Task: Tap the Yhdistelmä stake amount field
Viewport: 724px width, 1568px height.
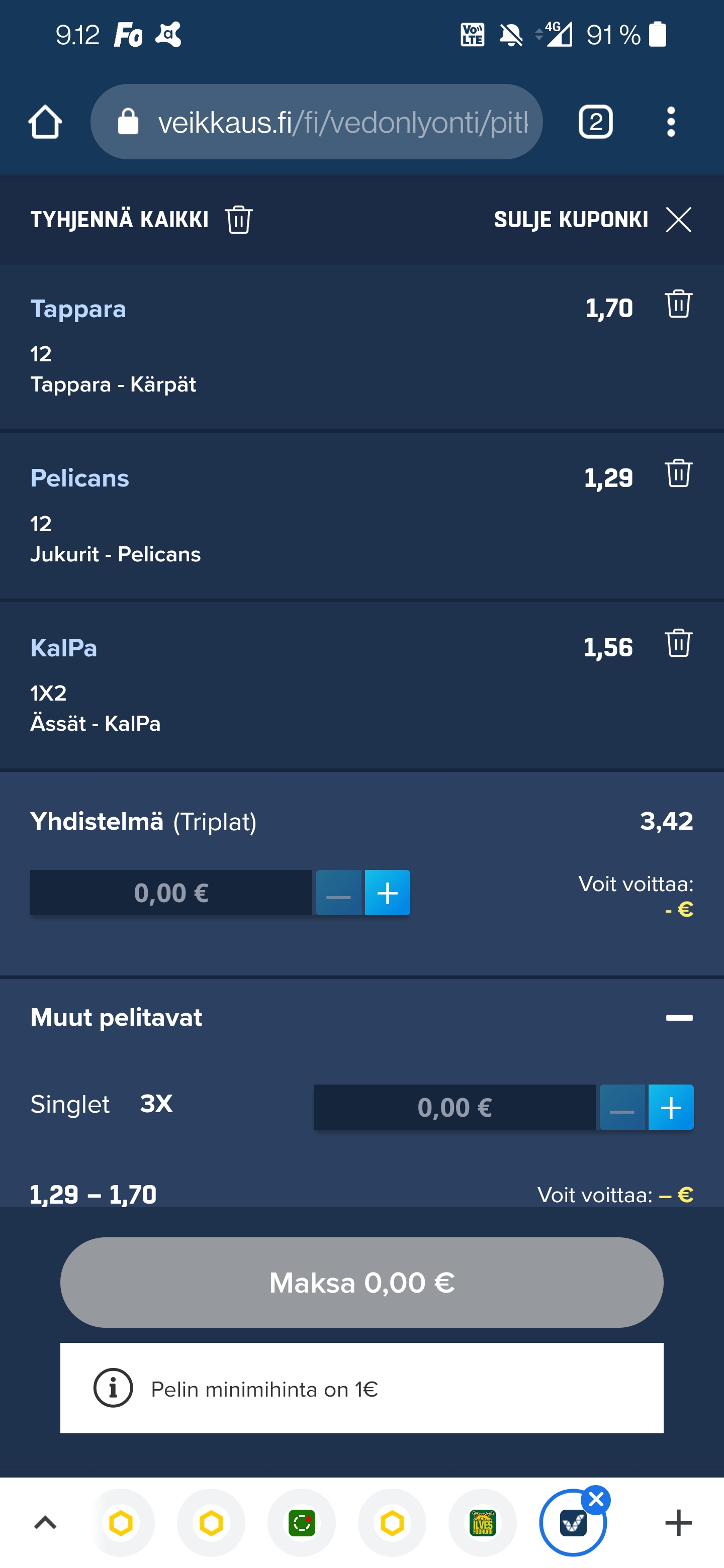Action: tap(171, 893)
